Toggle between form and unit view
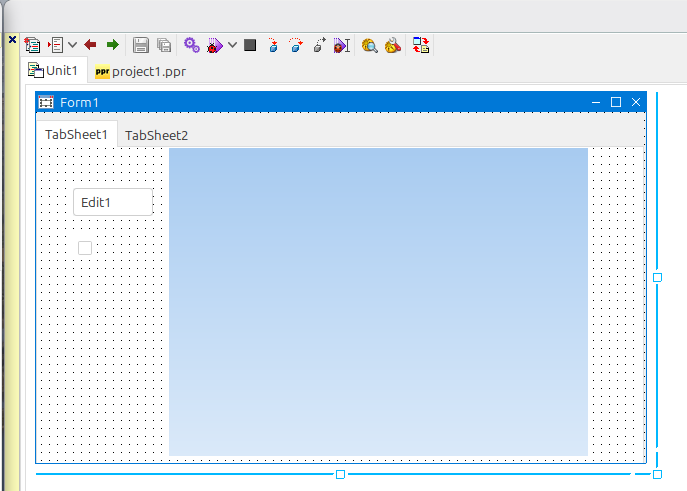 (421, 45)
